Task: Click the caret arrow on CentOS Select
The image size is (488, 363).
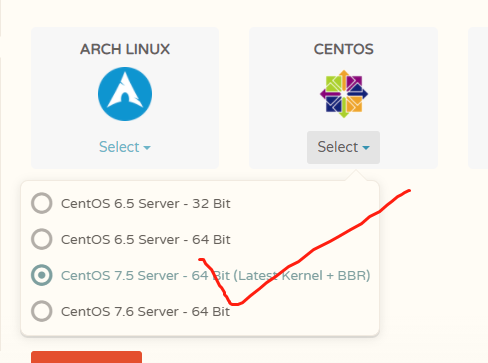Action: (x=366, y=148)
